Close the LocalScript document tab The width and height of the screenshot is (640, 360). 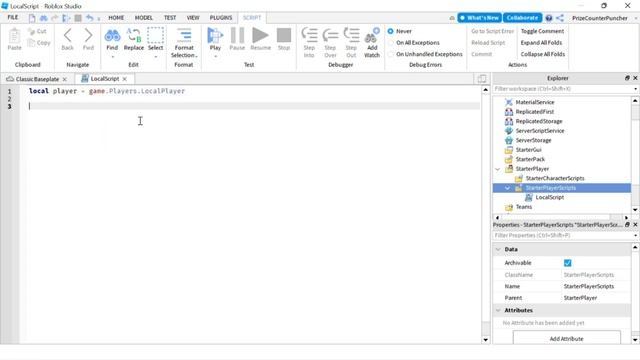pos(124,79)
